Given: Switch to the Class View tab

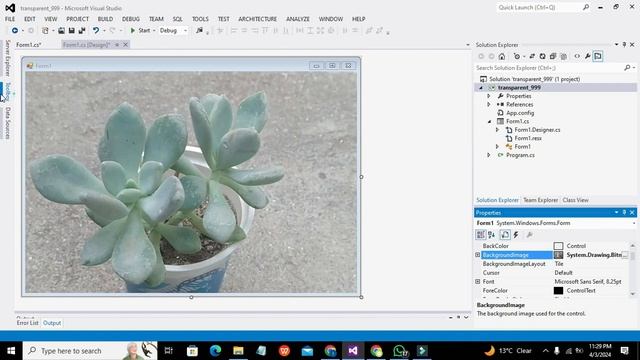Looking at the screenshot, I should tap(576, 200).
